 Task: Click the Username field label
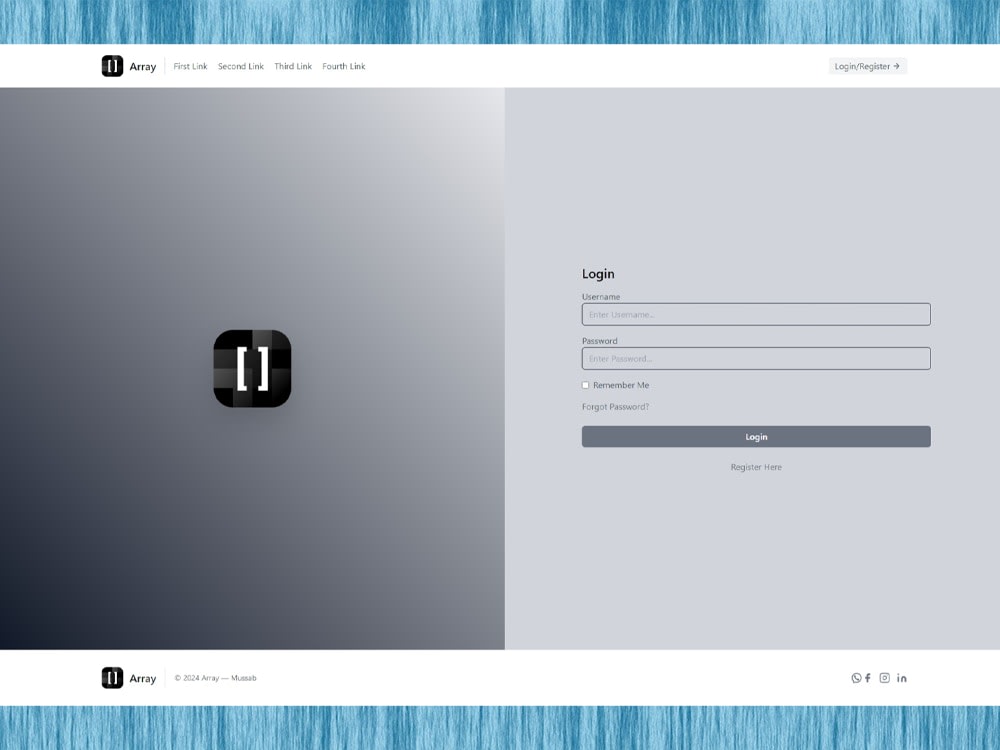click(601, 297)
